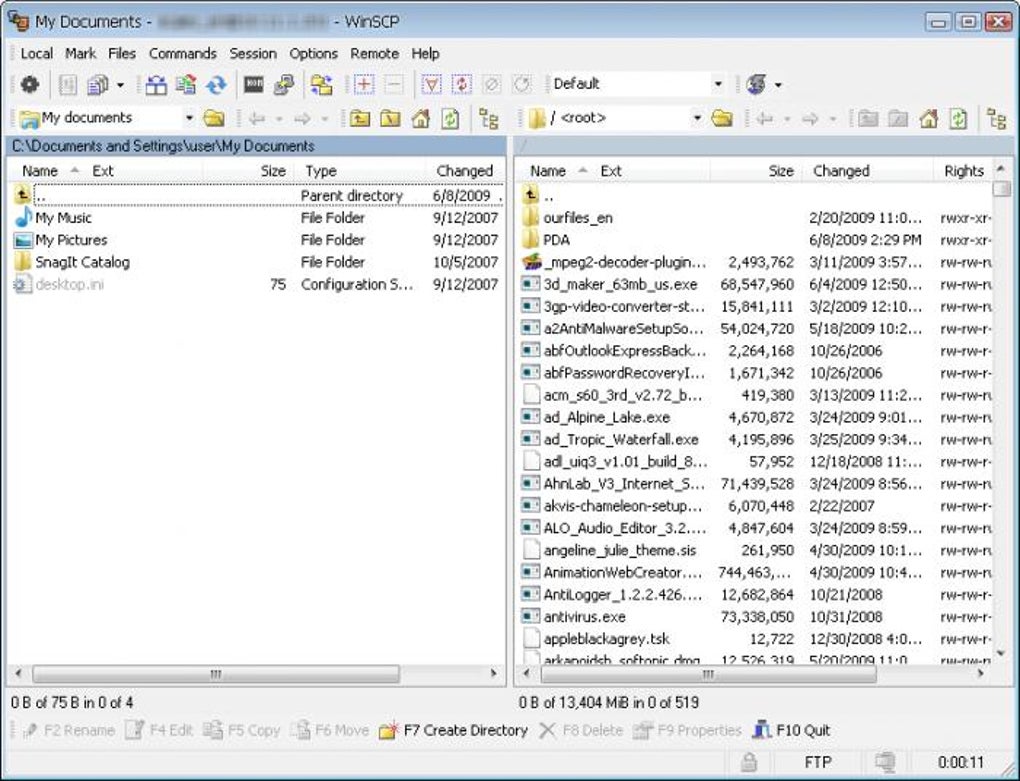The image size is (1020, 781).
Task: Open remote directory folder icon beside root
Action: point(721,118)
